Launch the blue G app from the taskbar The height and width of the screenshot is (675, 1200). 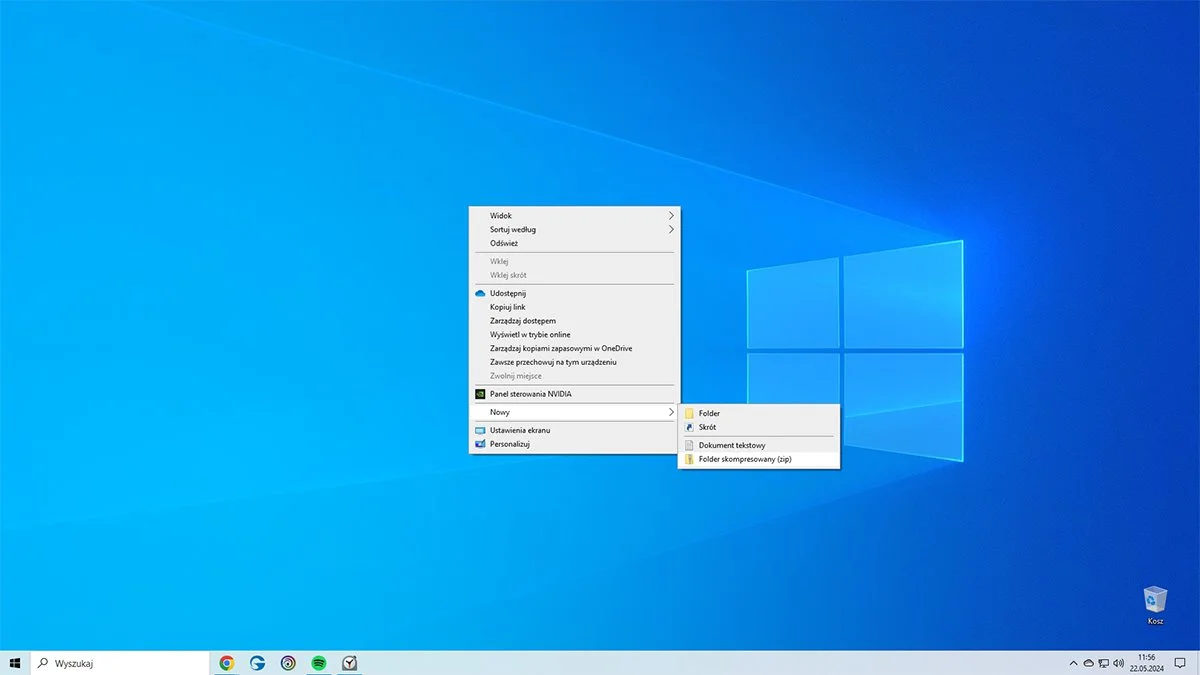257,662
